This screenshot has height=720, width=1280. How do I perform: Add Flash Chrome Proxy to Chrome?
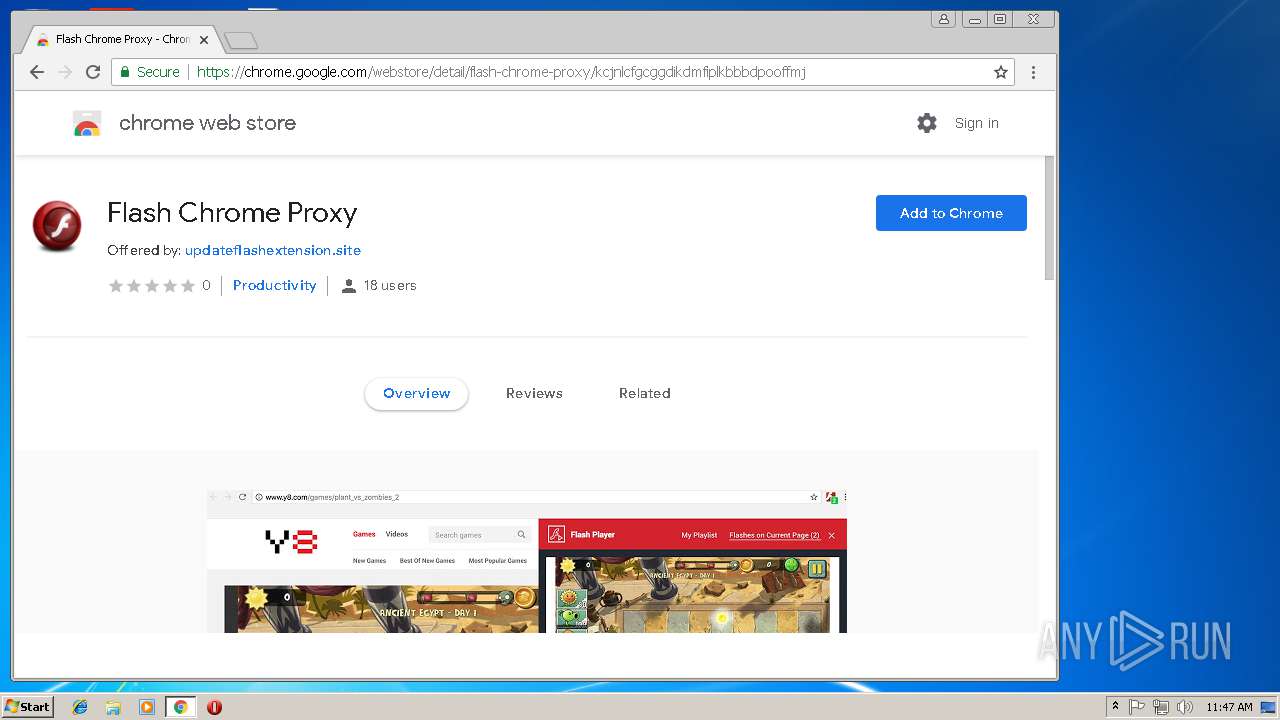pyautogui.click(x=951, y=213)
